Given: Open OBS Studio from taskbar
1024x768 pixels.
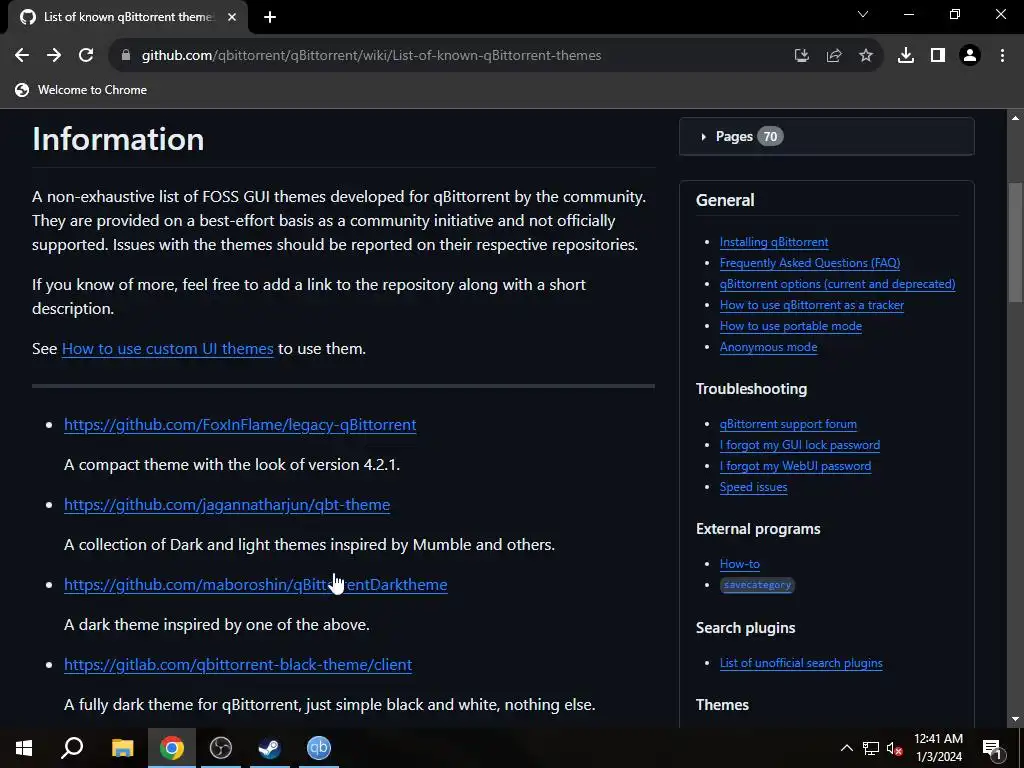Looking at the screenshot, I should tap(221, 748).
